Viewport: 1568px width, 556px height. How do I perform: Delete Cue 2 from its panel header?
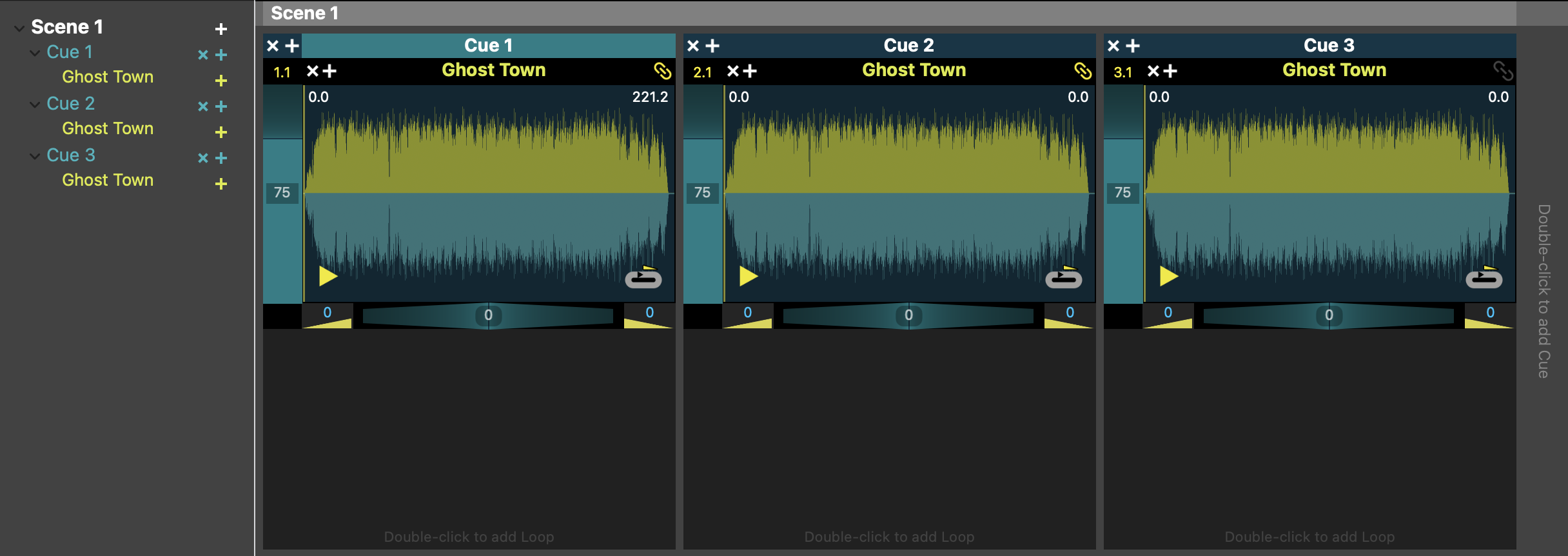click(693, 46)
